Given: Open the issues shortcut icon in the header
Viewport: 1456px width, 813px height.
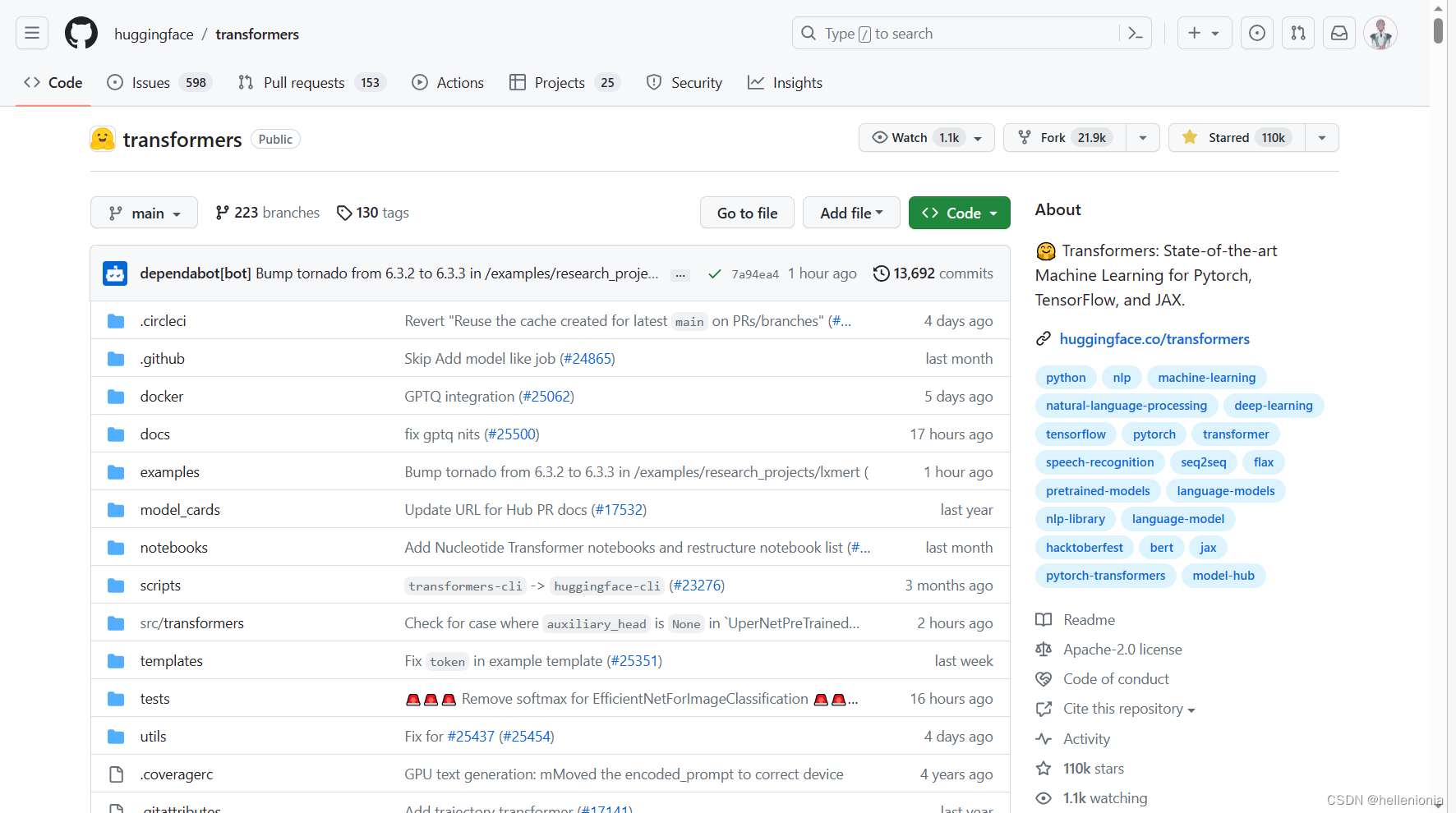Looking at the screenshot, I should 1257,33.
